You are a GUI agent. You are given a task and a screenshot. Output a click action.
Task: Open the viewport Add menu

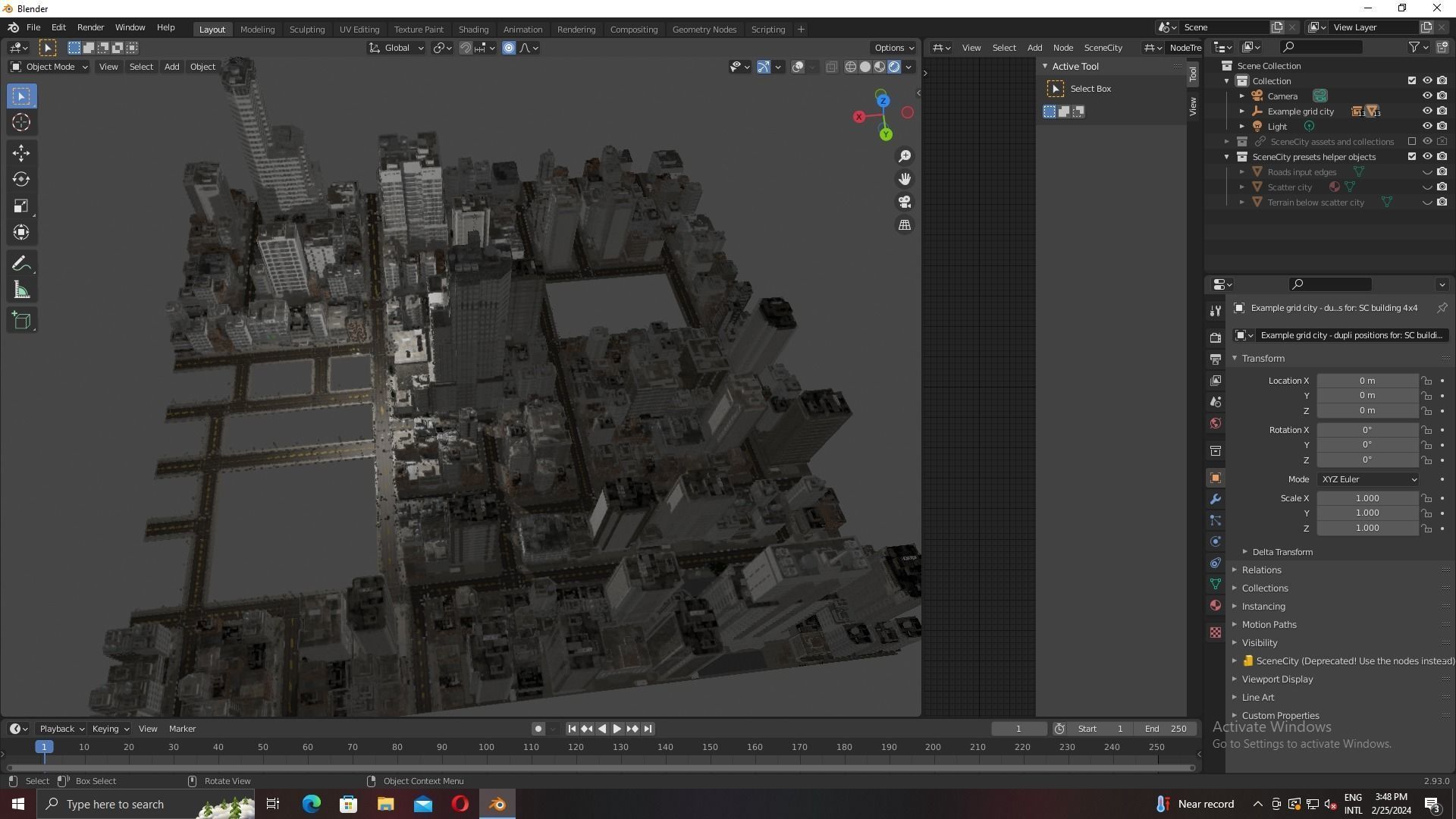[x=171, y=67]
